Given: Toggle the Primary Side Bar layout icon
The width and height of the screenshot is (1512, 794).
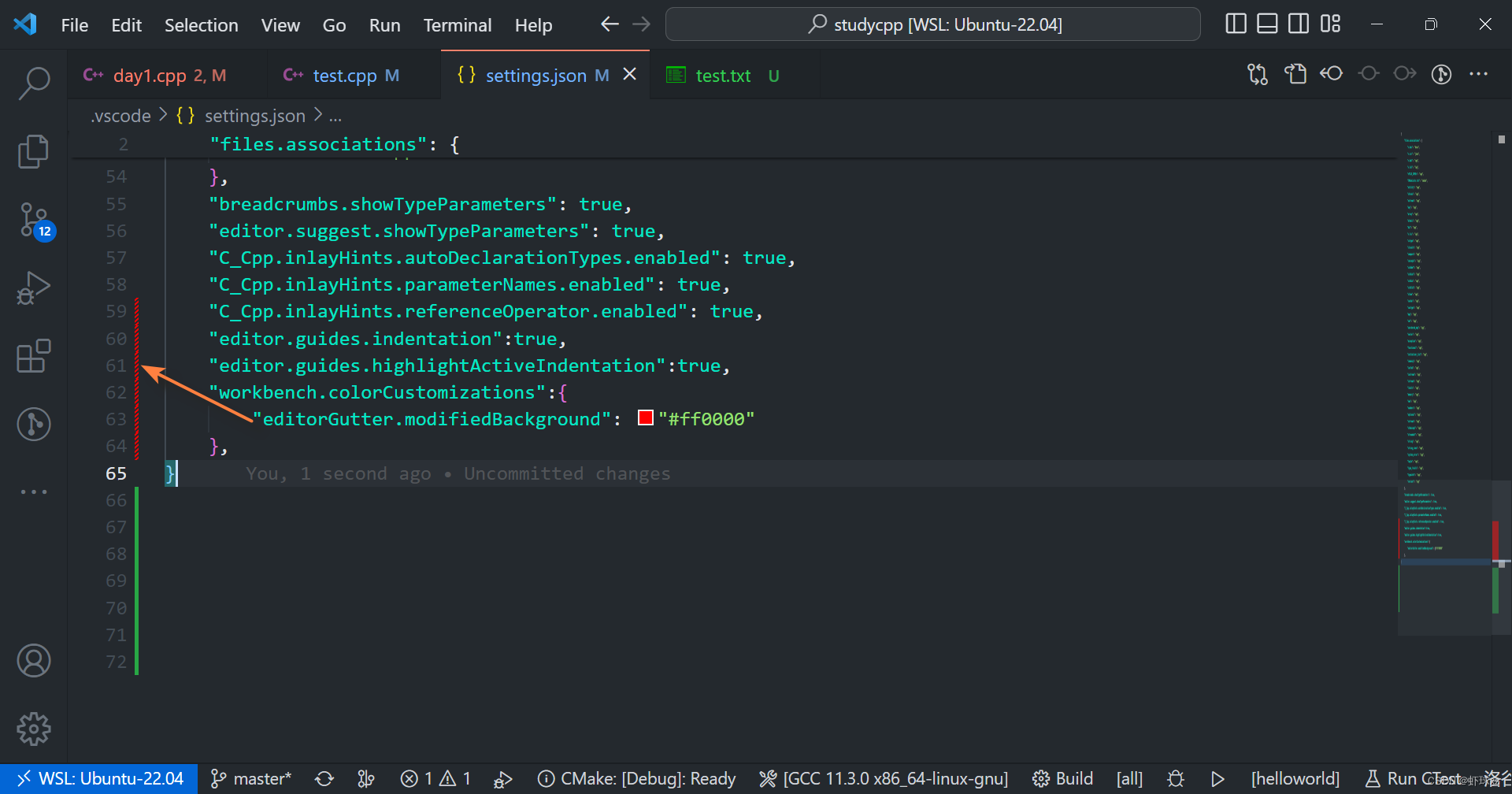Looking at the screenshot, I should tap(1236, 24).
